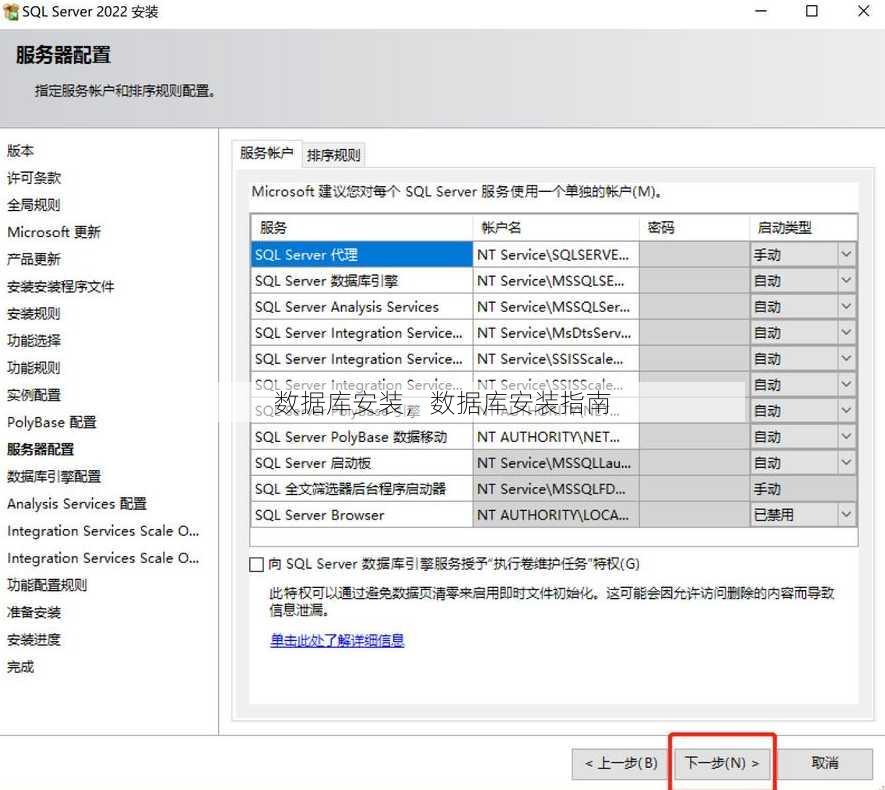Screen dimensions: 885x790
Task: Minimize the SQL Server 2022 setup window
Action: pos(761,11)
